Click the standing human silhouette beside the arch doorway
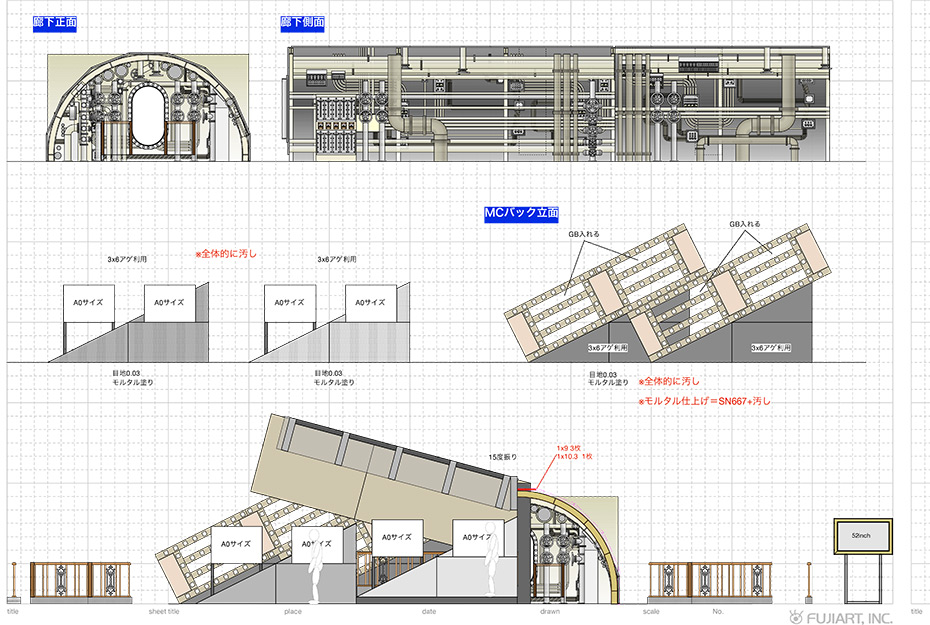 point(491,566)
